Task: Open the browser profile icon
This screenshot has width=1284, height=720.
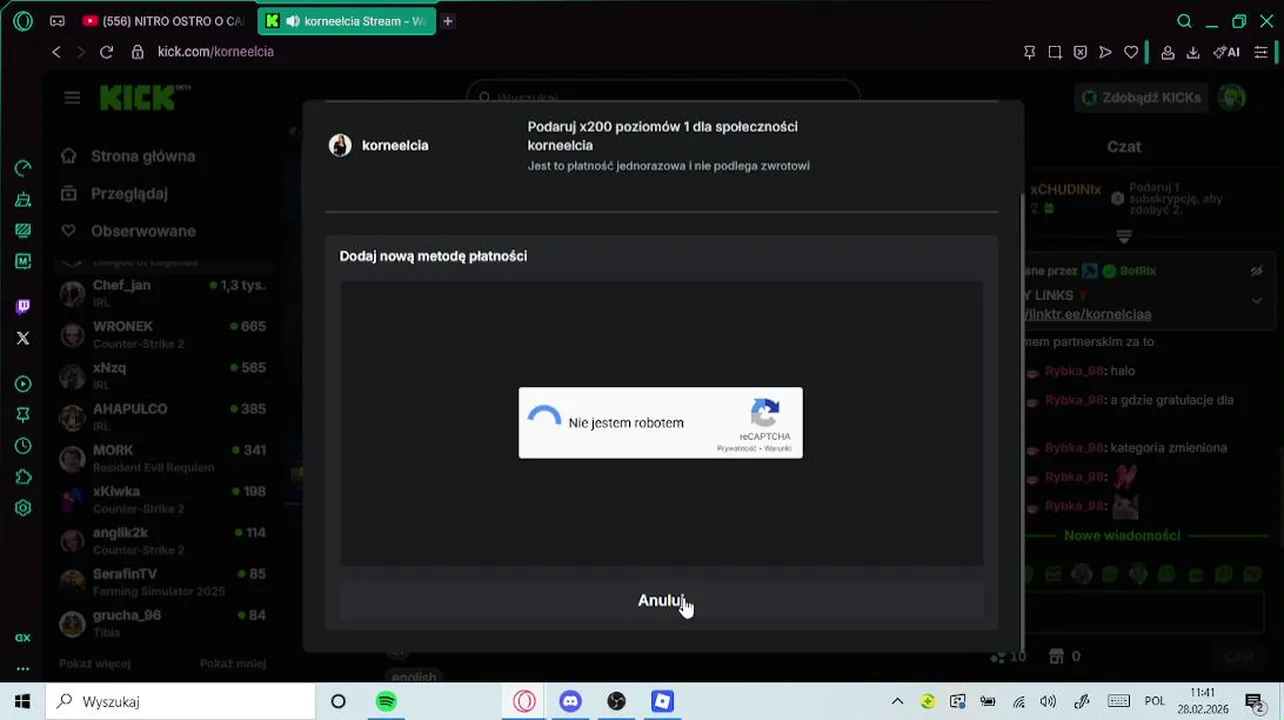Action: (1167, 52)
